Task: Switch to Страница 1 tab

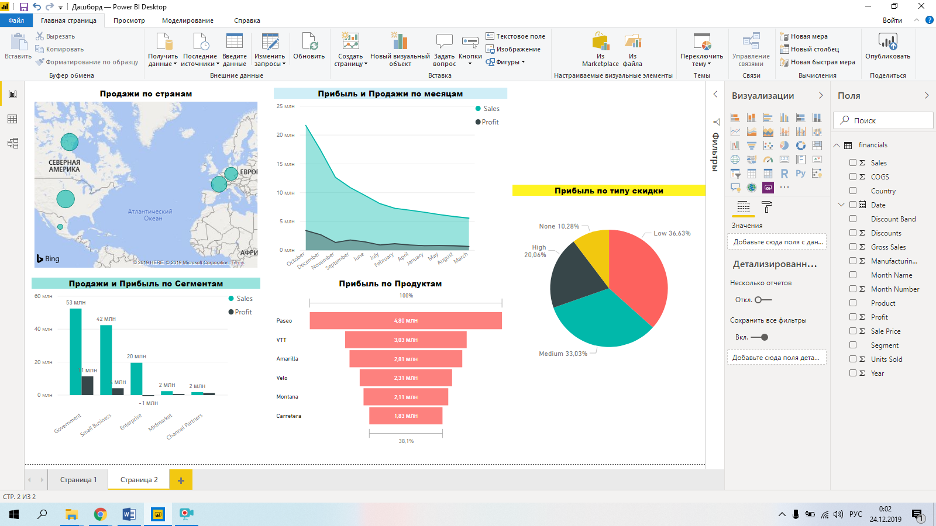Action: (78, 479)
